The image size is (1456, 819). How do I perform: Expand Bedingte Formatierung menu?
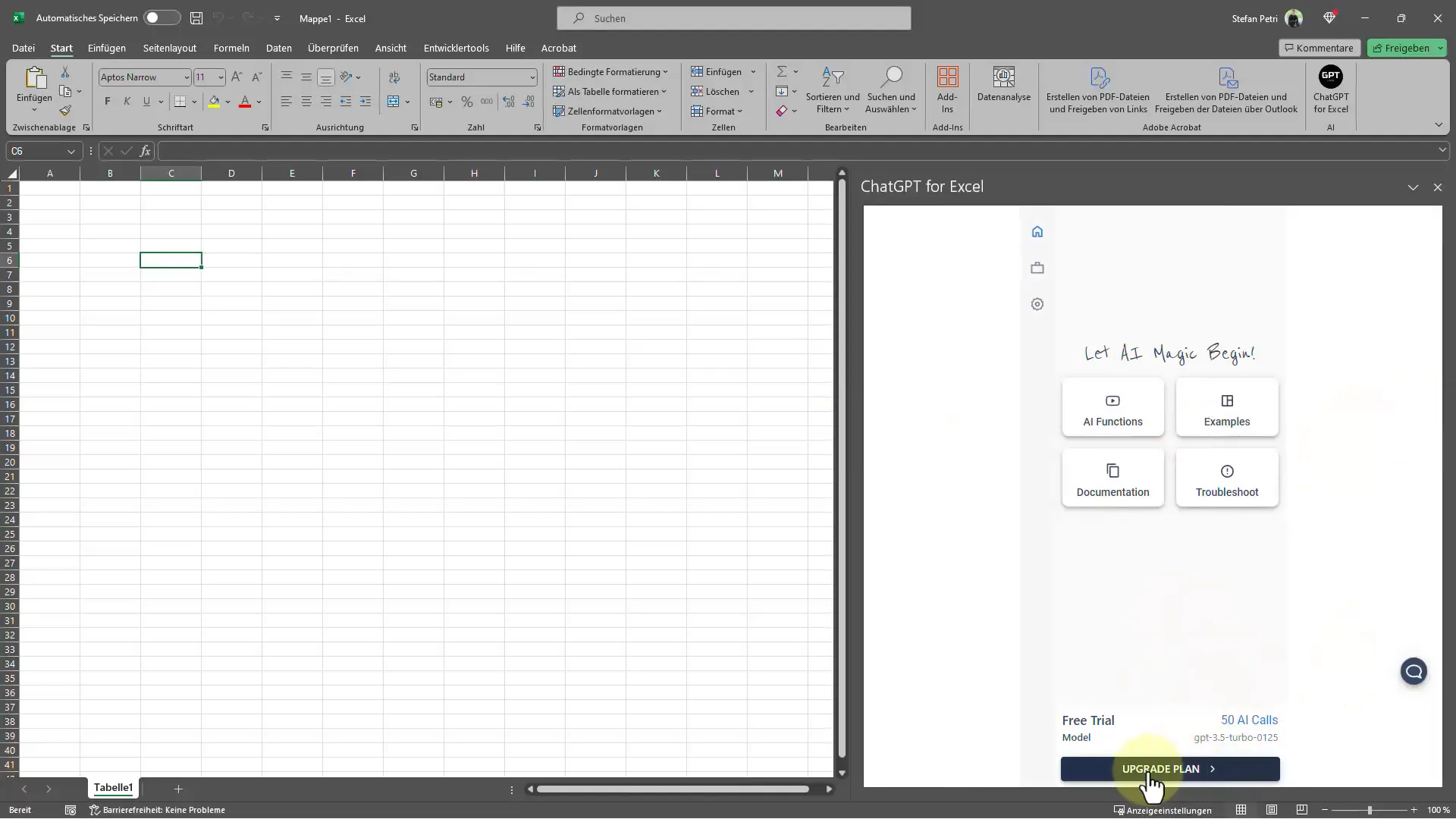610,71
